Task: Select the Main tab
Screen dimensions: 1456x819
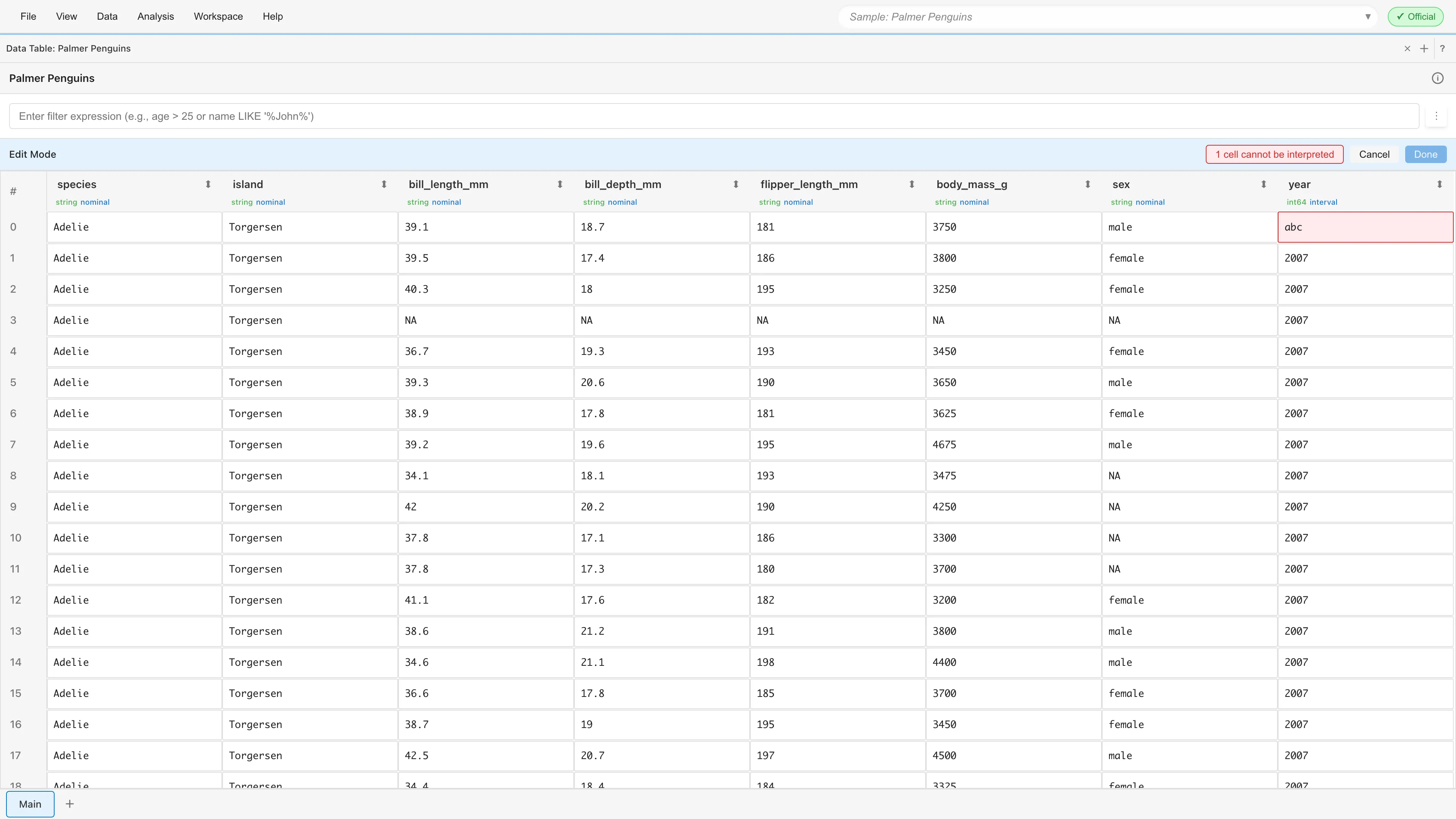Action: pos(30,804)
